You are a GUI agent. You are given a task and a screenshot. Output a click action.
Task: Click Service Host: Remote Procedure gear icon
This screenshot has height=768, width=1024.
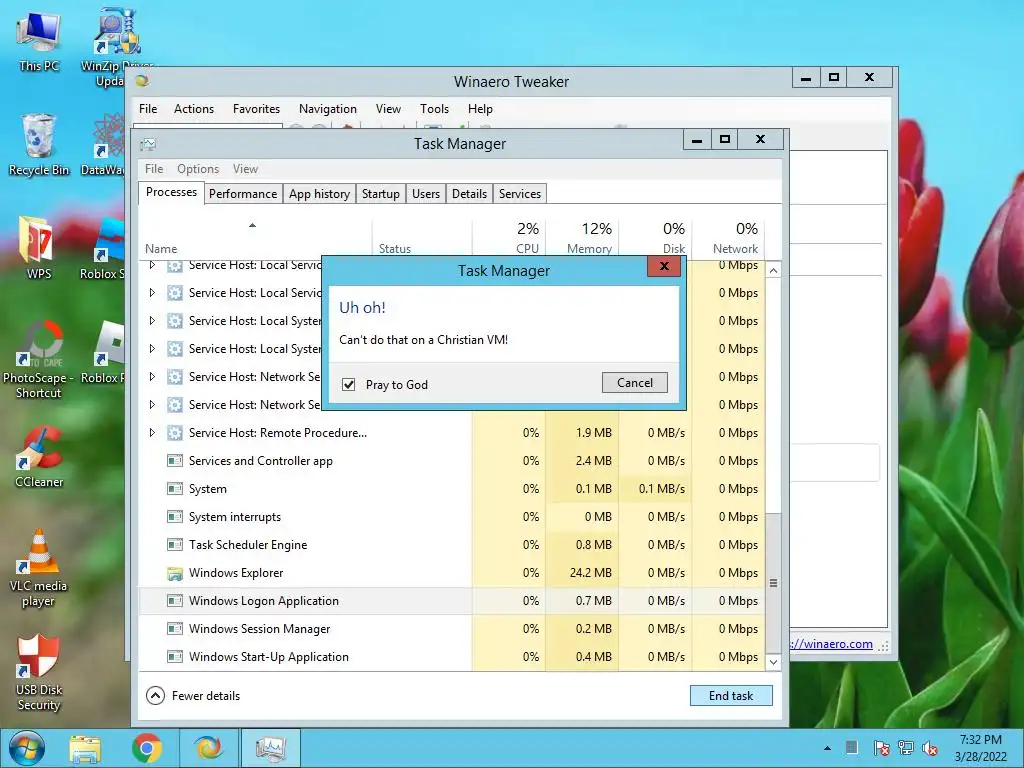174,433
